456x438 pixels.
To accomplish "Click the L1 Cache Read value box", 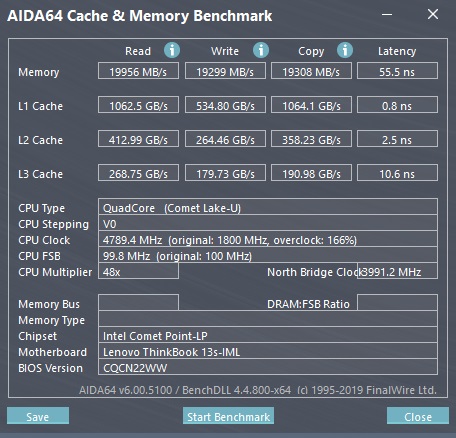I will 138,105.
